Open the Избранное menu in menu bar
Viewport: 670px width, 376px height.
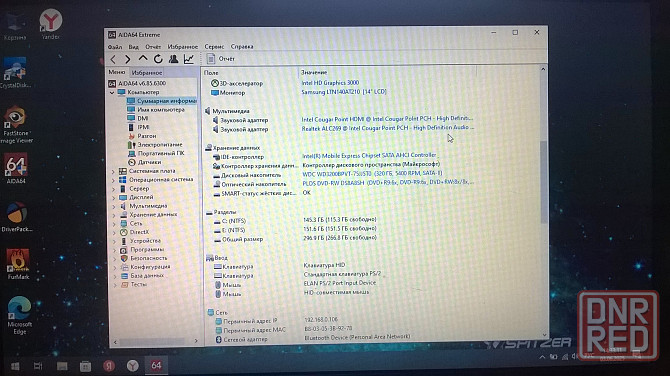point(182,47)
